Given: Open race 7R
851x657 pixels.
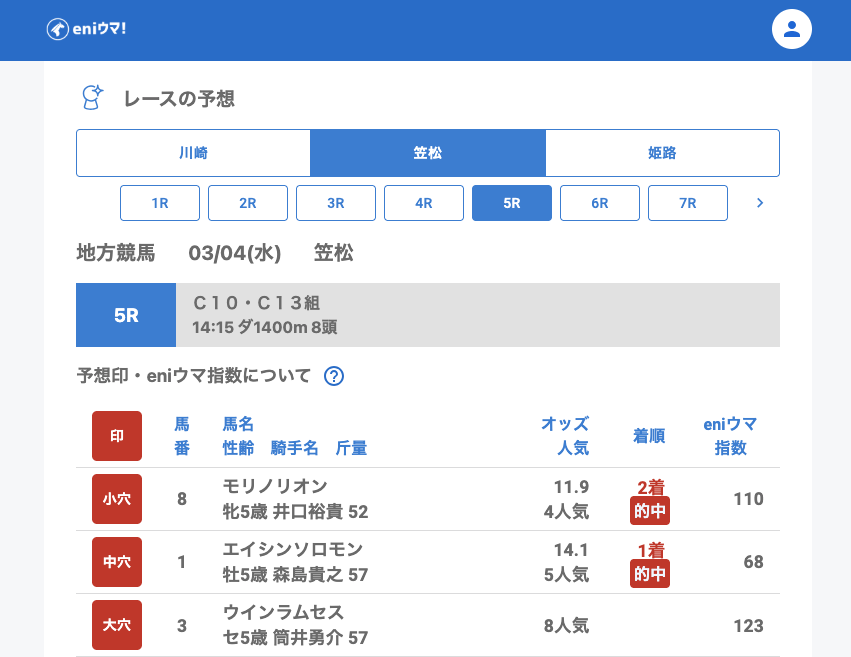Looking at the screenshot, I should 688,203.
